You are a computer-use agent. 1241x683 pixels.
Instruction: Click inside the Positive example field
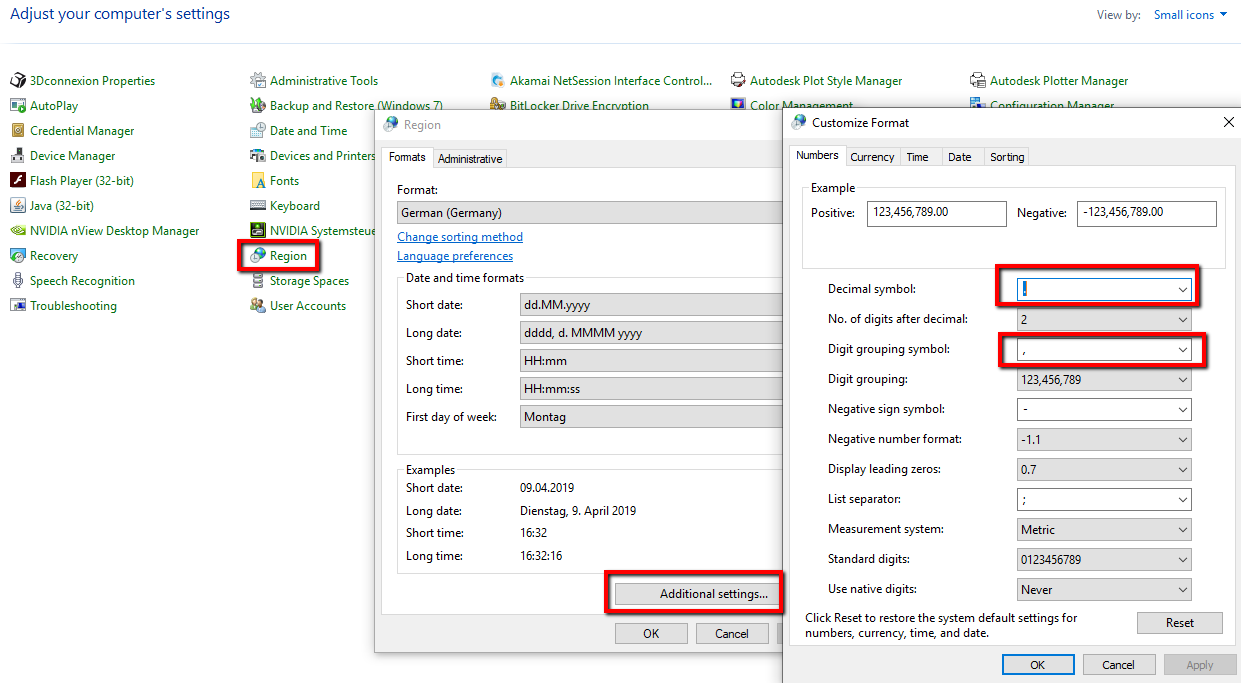(936, 213)
